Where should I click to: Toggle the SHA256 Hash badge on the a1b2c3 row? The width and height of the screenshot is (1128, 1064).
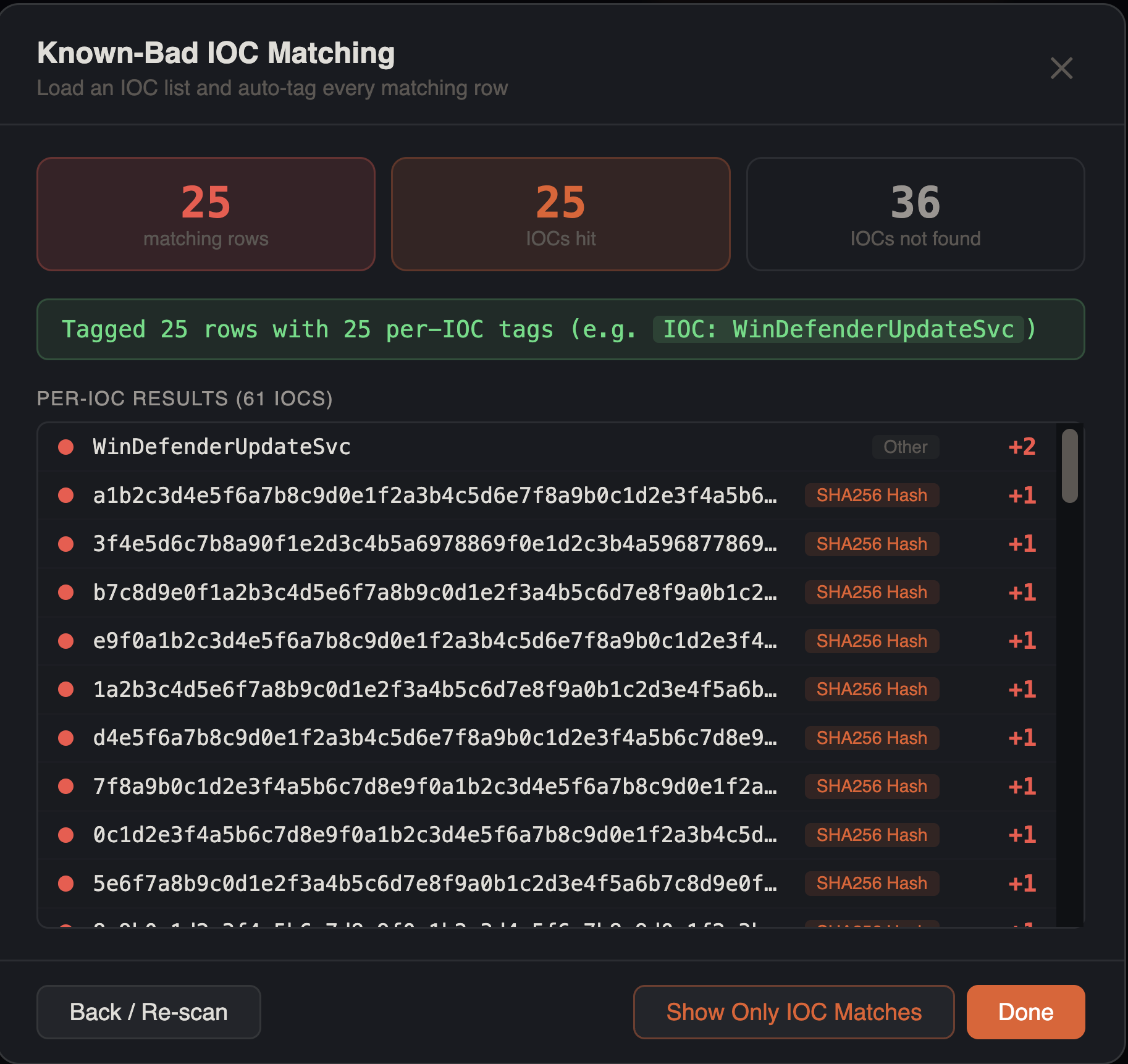(871, 495)
